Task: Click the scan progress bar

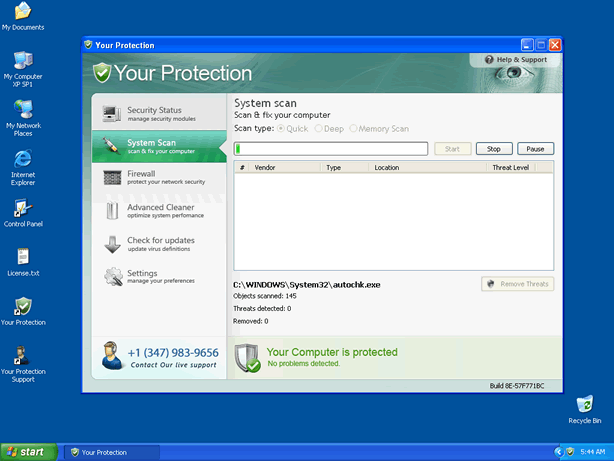Action: click(x=331, y=149)
